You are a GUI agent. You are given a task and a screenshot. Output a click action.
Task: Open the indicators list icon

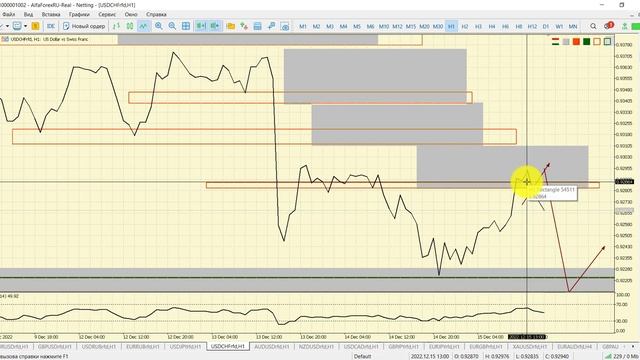click(x=244, y=26)
